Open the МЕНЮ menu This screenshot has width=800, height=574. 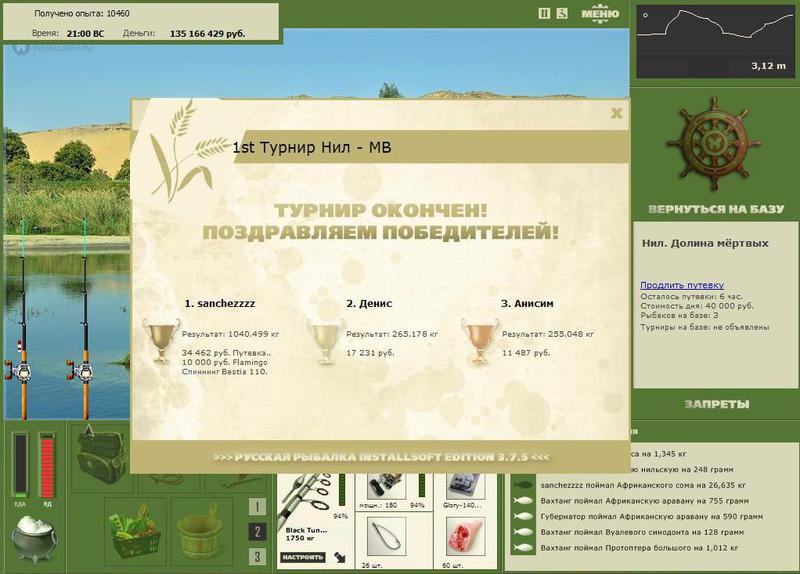(x=601, y=14)
